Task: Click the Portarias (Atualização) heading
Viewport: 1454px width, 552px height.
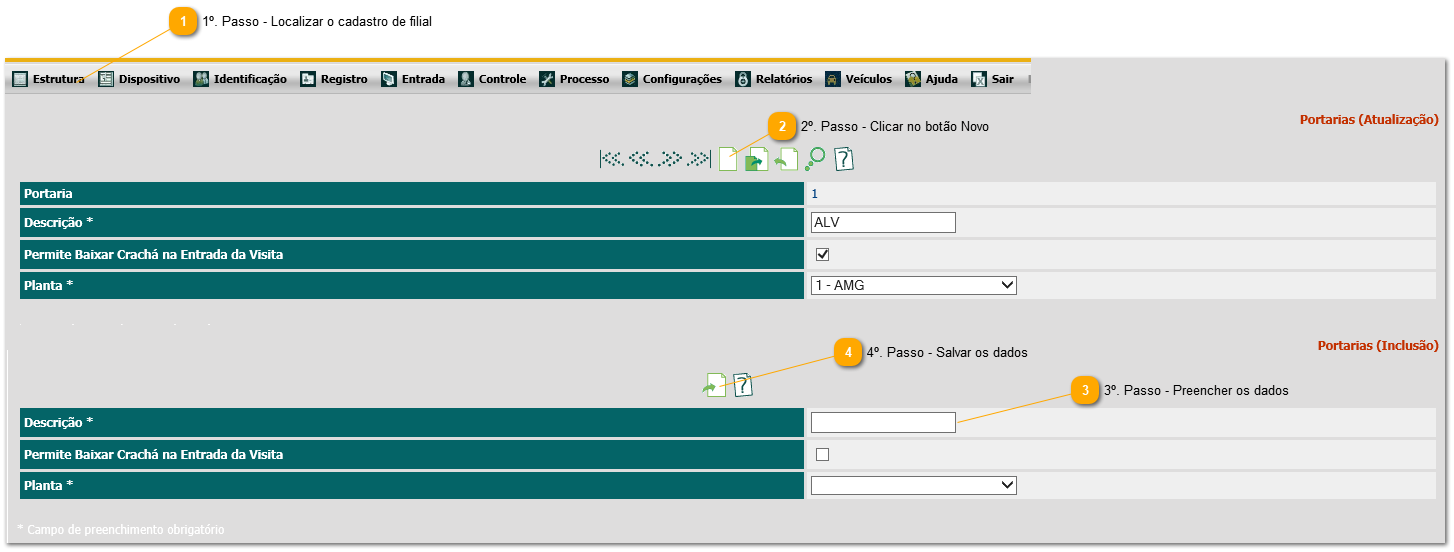Action: 1369,119
